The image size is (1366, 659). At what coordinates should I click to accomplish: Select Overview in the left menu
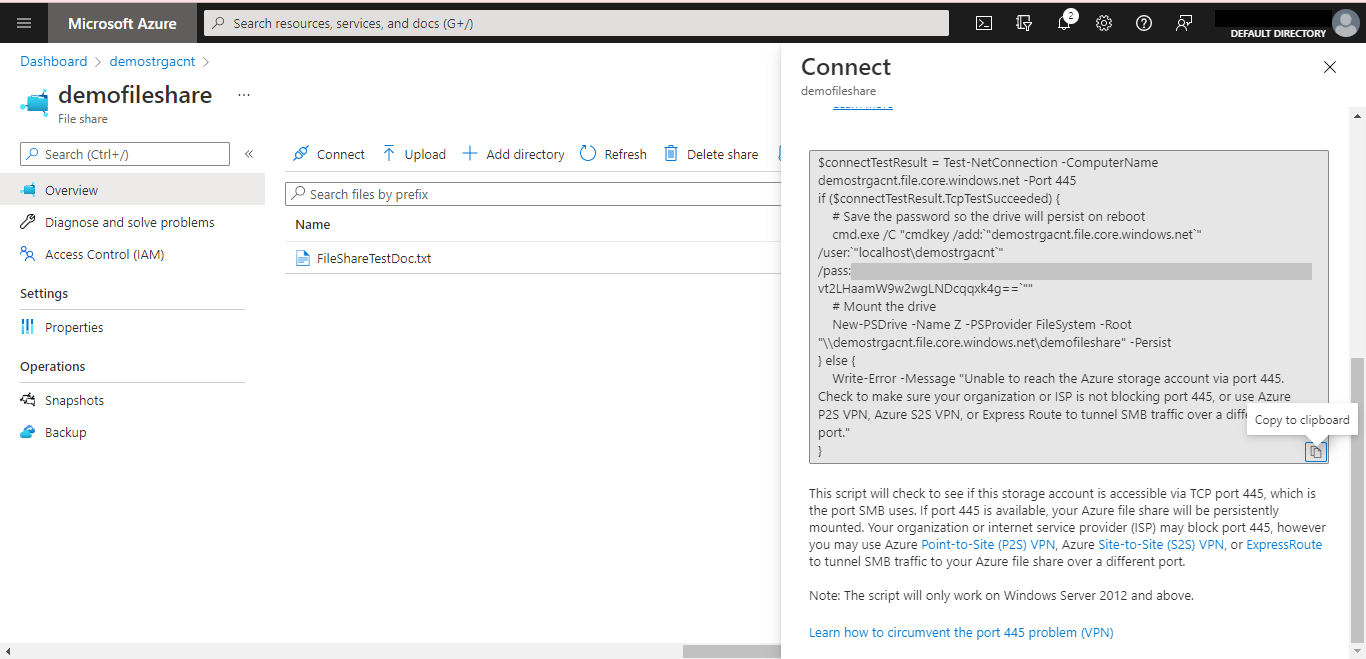pos(132,190)
